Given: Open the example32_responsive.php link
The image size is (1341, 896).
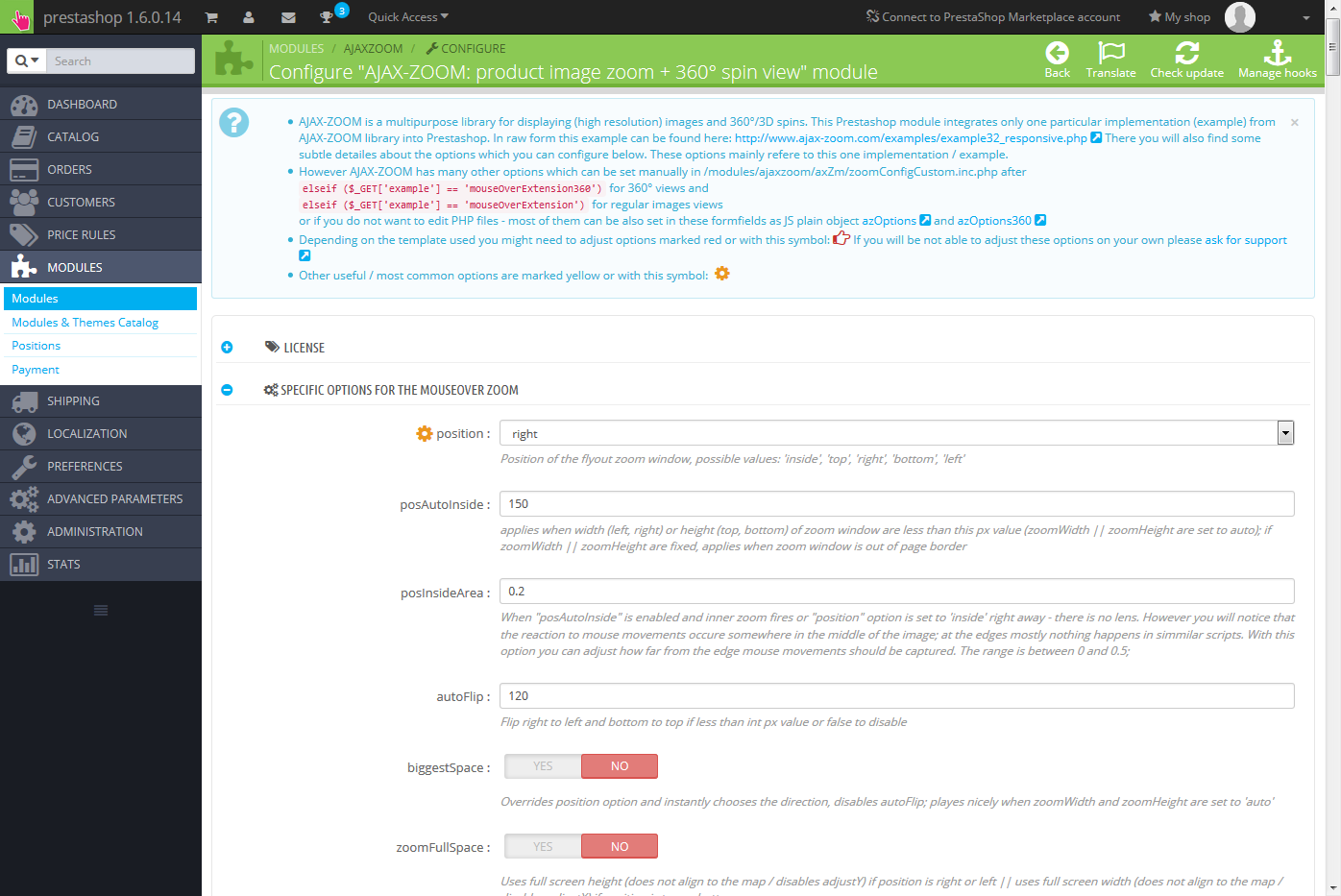Looking at the screenshot, I should click(911, 138).
